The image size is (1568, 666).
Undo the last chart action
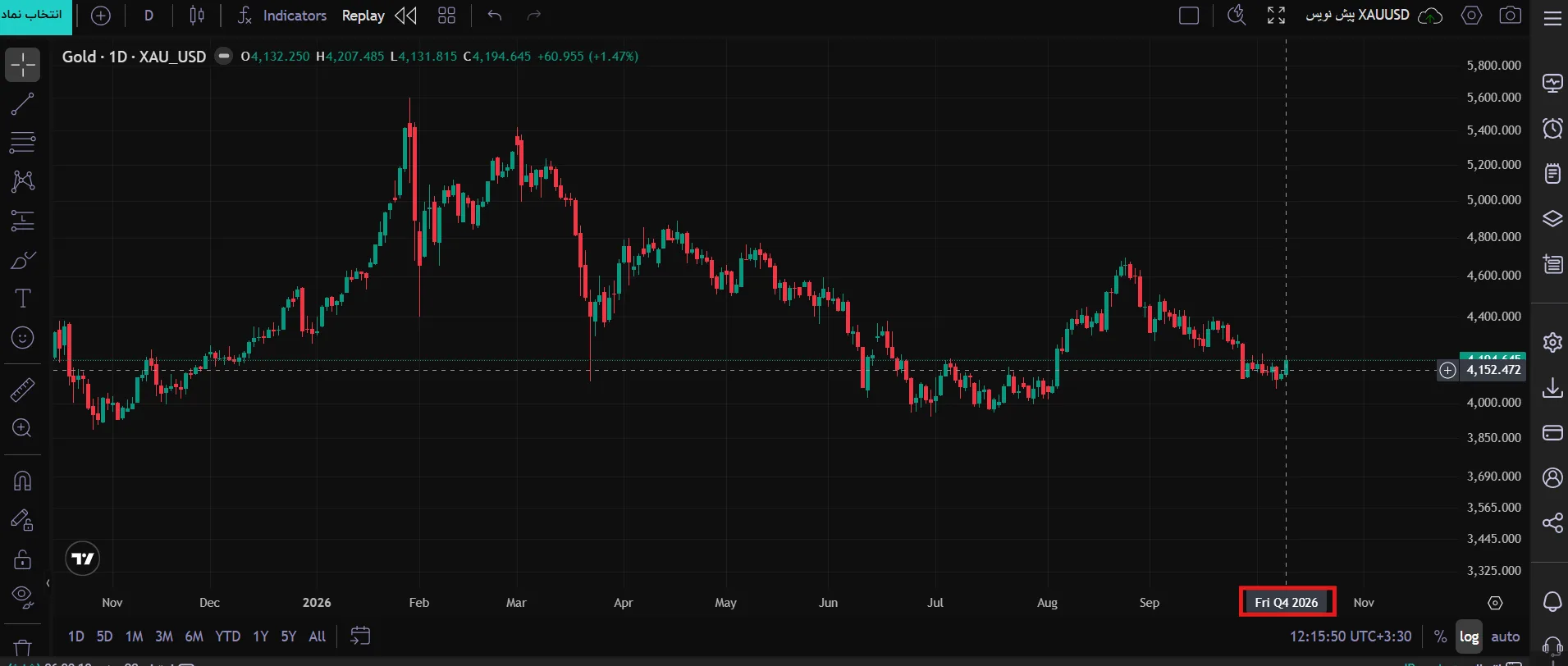495,16
